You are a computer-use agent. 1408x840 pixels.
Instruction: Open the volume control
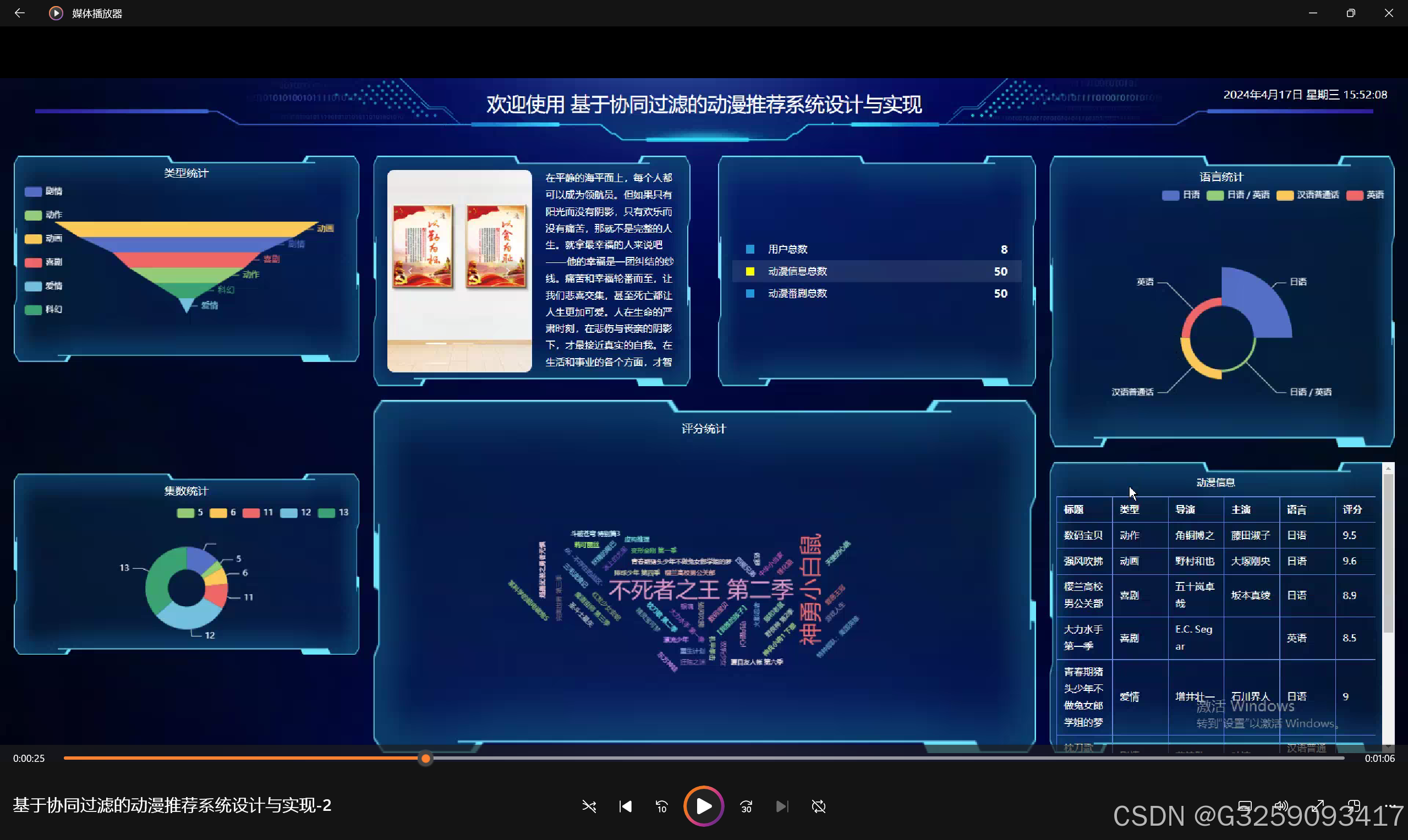pos(1280,806)
